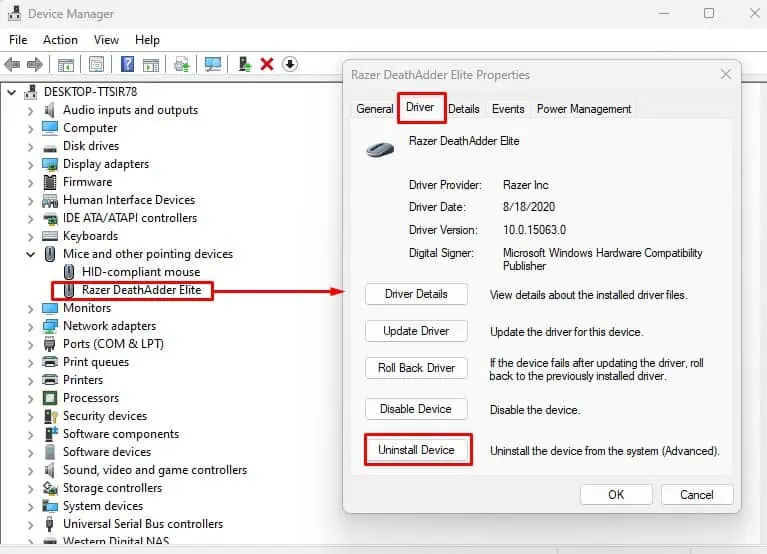
Task: Switch to the Events tab
Action: click(508, 109)
